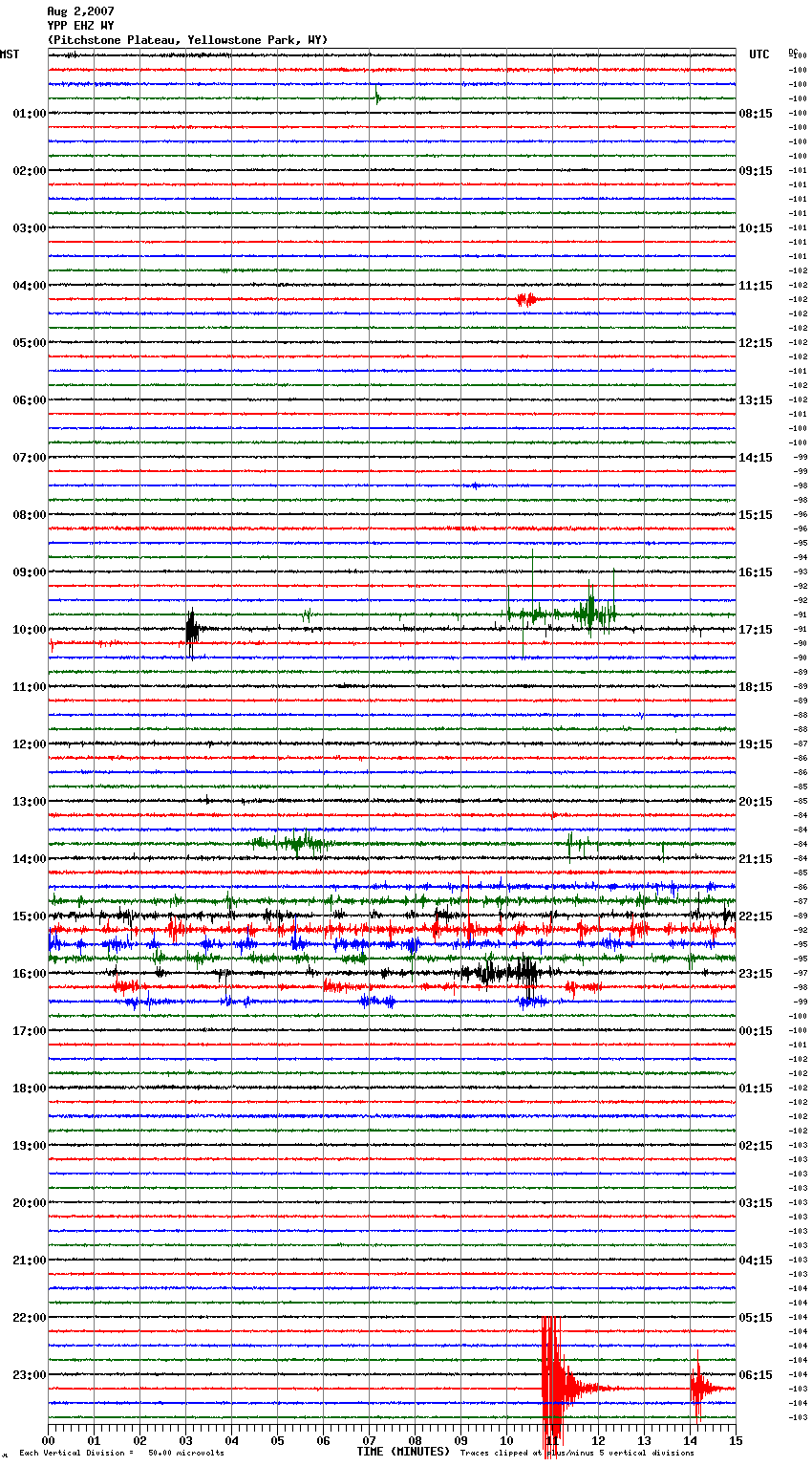Select the 08:00 MST hour label
Viewport: 812px width, 1466px height.
coord(30,515)
